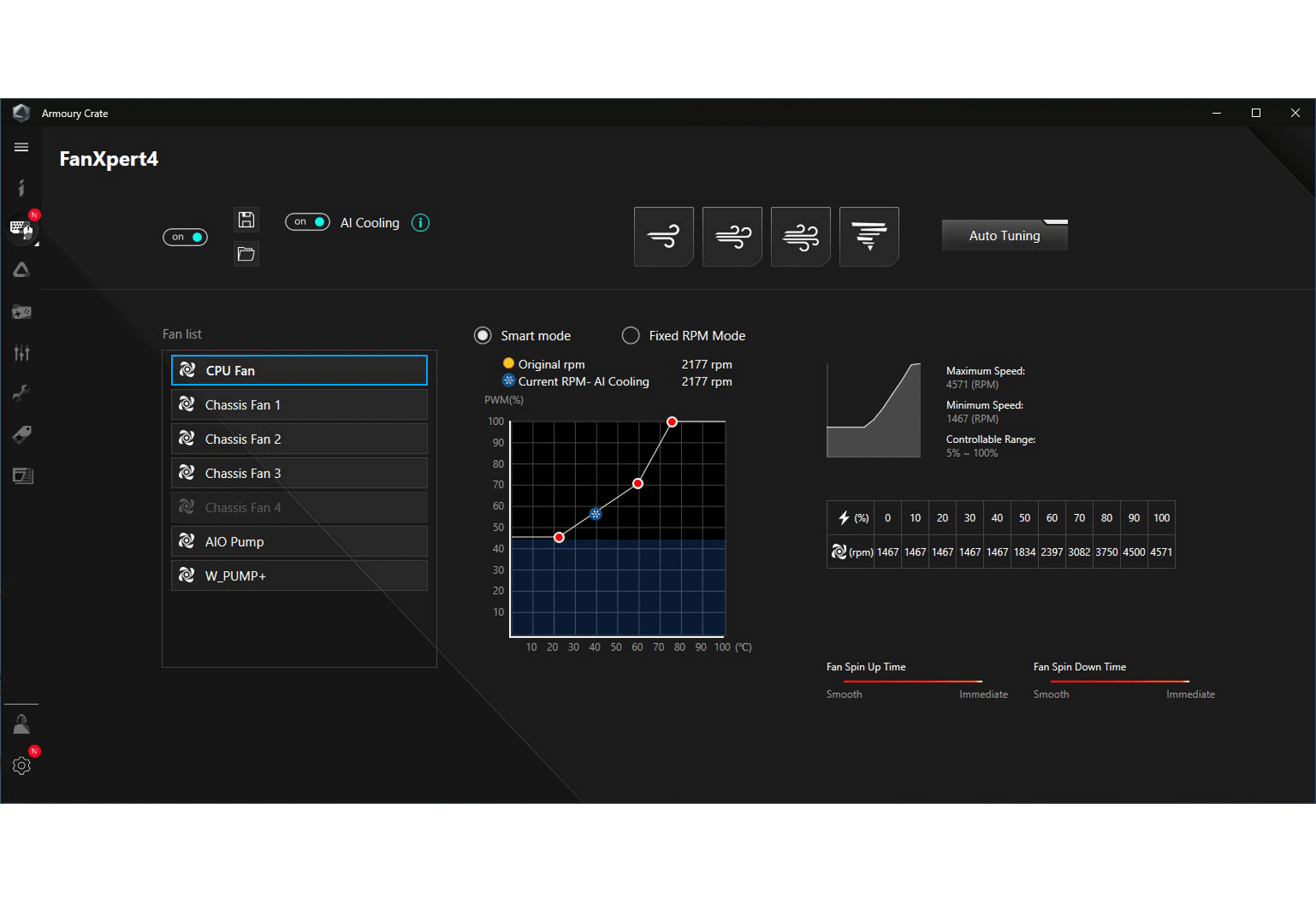Click the 3082 rpm table cell
The width and height of the screenshot is (1316, 902).
coord(1079,552)
